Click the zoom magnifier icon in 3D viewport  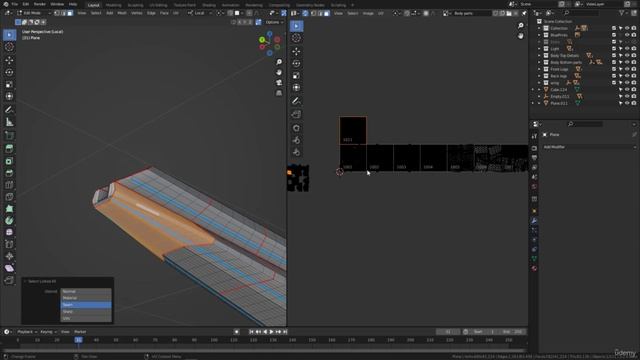coord(279,62)
